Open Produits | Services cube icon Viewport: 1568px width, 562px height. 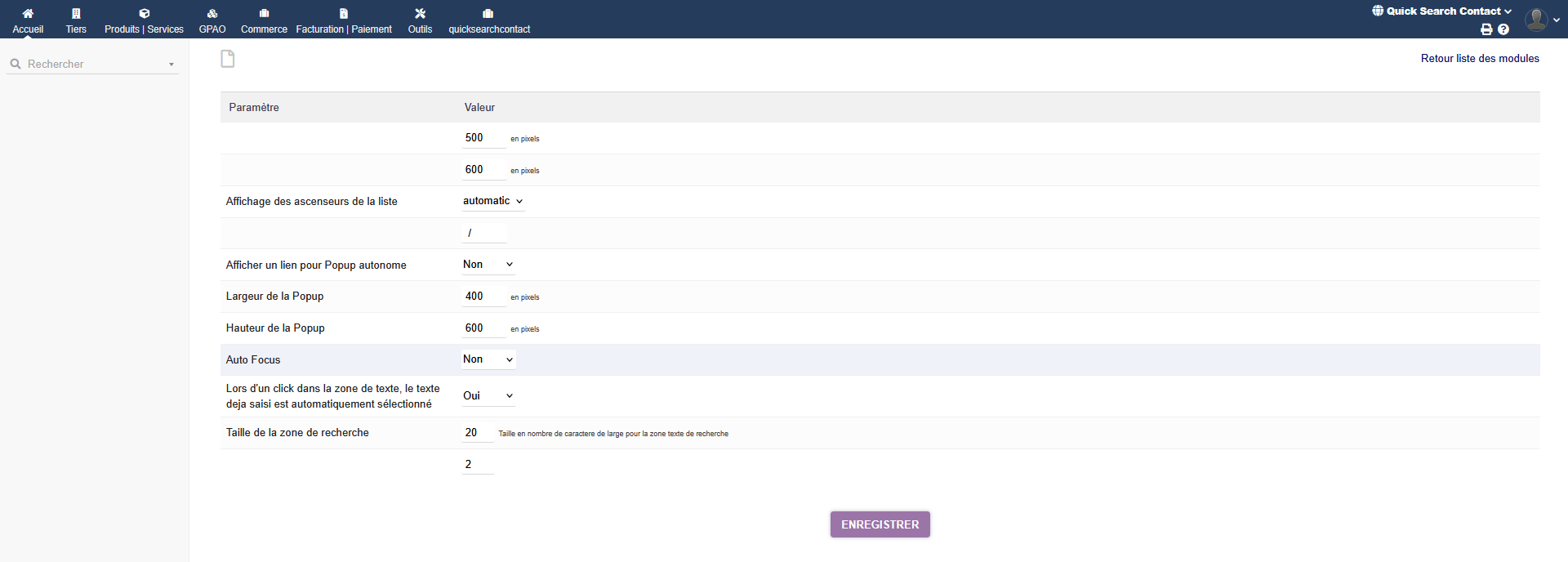click(144, 13)
